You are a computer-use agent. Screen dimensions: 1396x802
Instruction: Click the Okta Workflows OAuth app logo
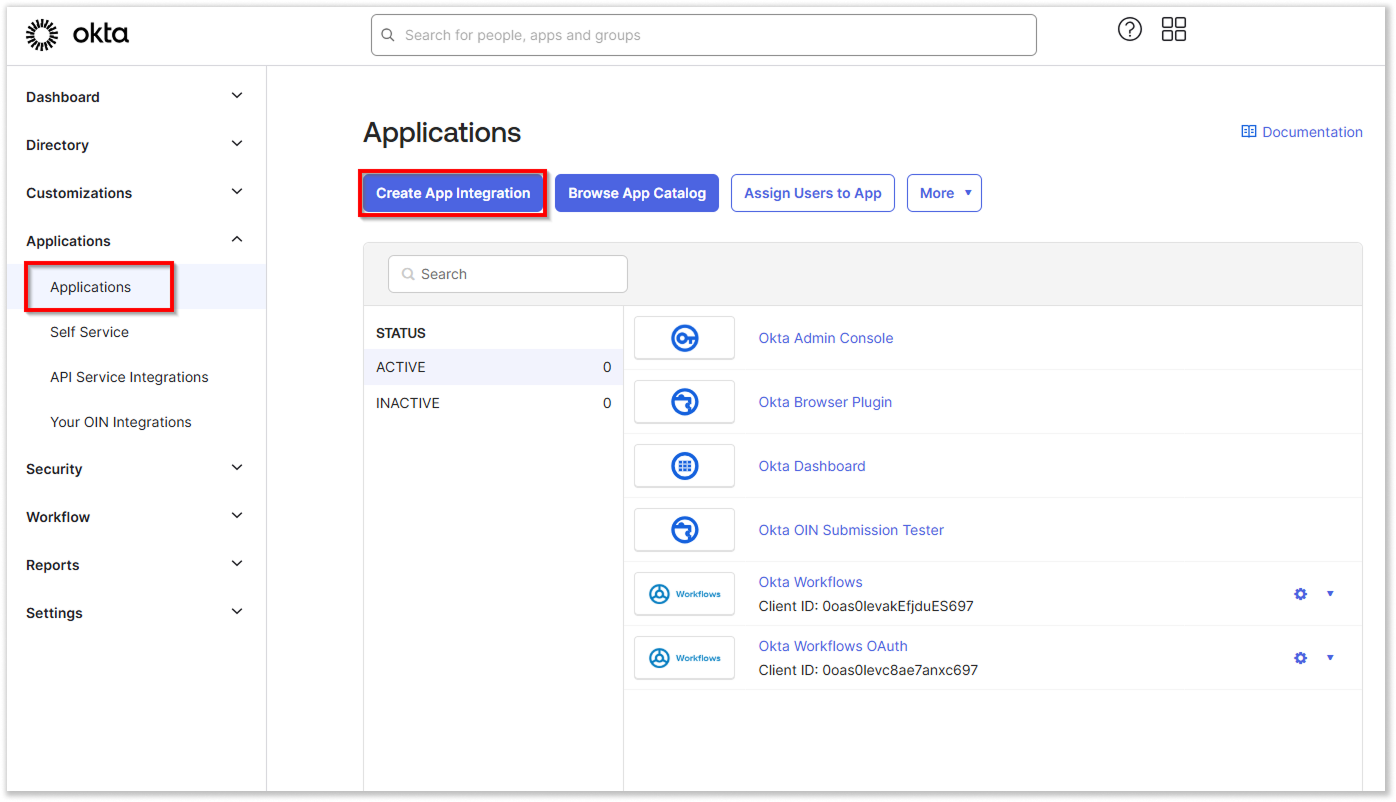tap(685, 658)
